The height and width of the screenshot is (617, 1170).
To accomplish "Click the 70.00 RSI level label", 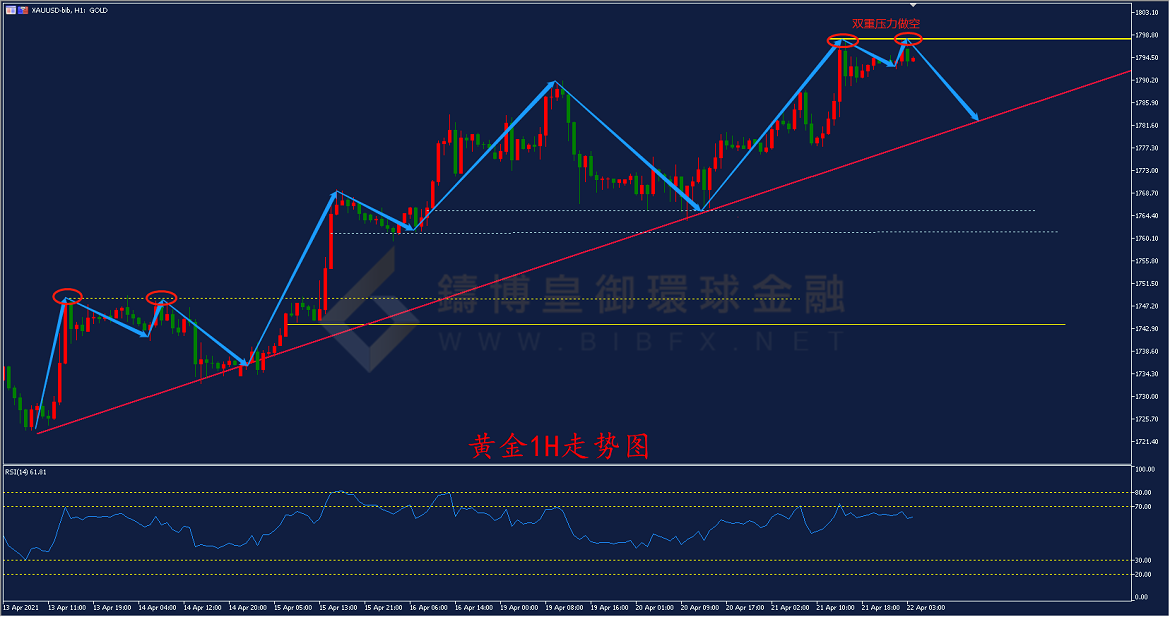I will click(1144, 506).
